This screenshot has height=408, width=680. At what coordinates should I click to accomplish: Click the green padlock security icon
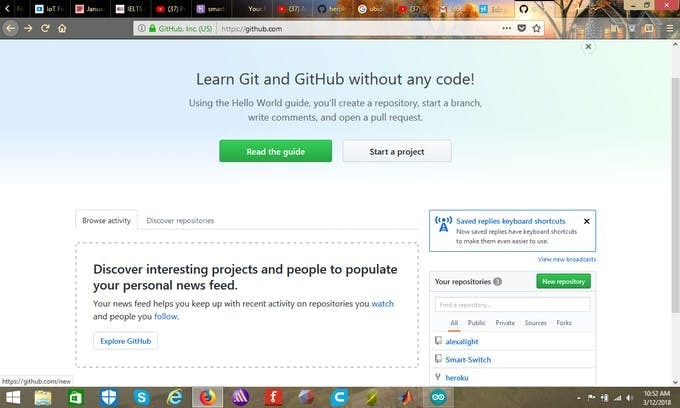[152, 29]
